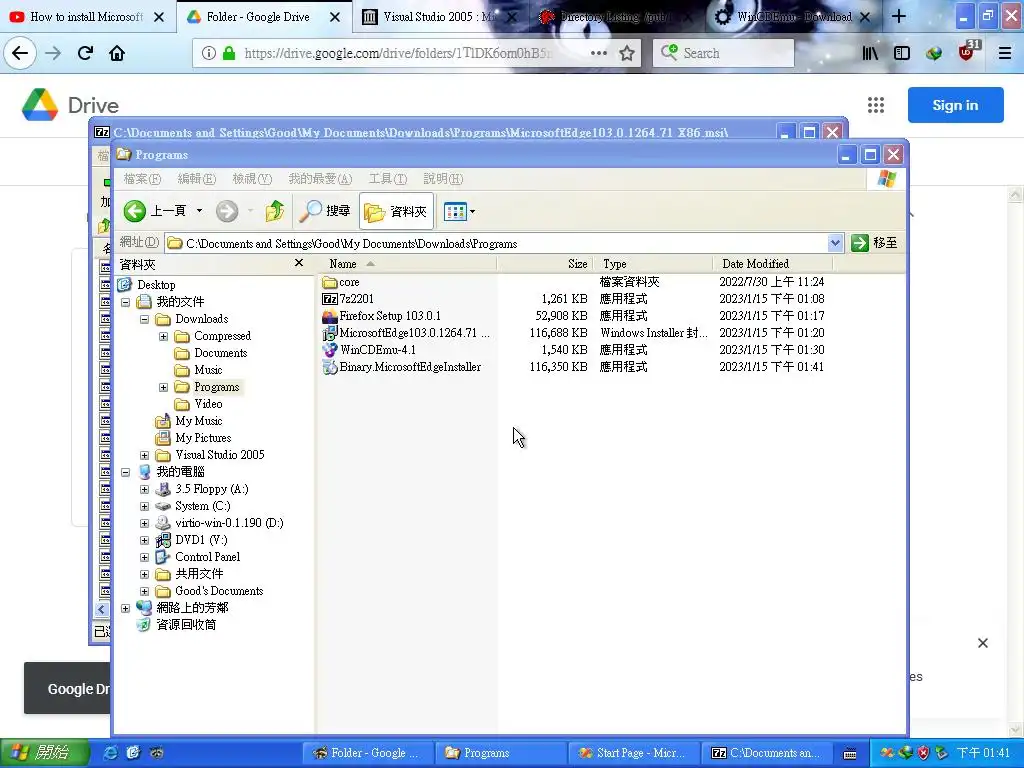Image resolution: width=1024 pixels, height=768 pixels.
Task: Select the Video folder in tree
Action: tap(208, 404)
